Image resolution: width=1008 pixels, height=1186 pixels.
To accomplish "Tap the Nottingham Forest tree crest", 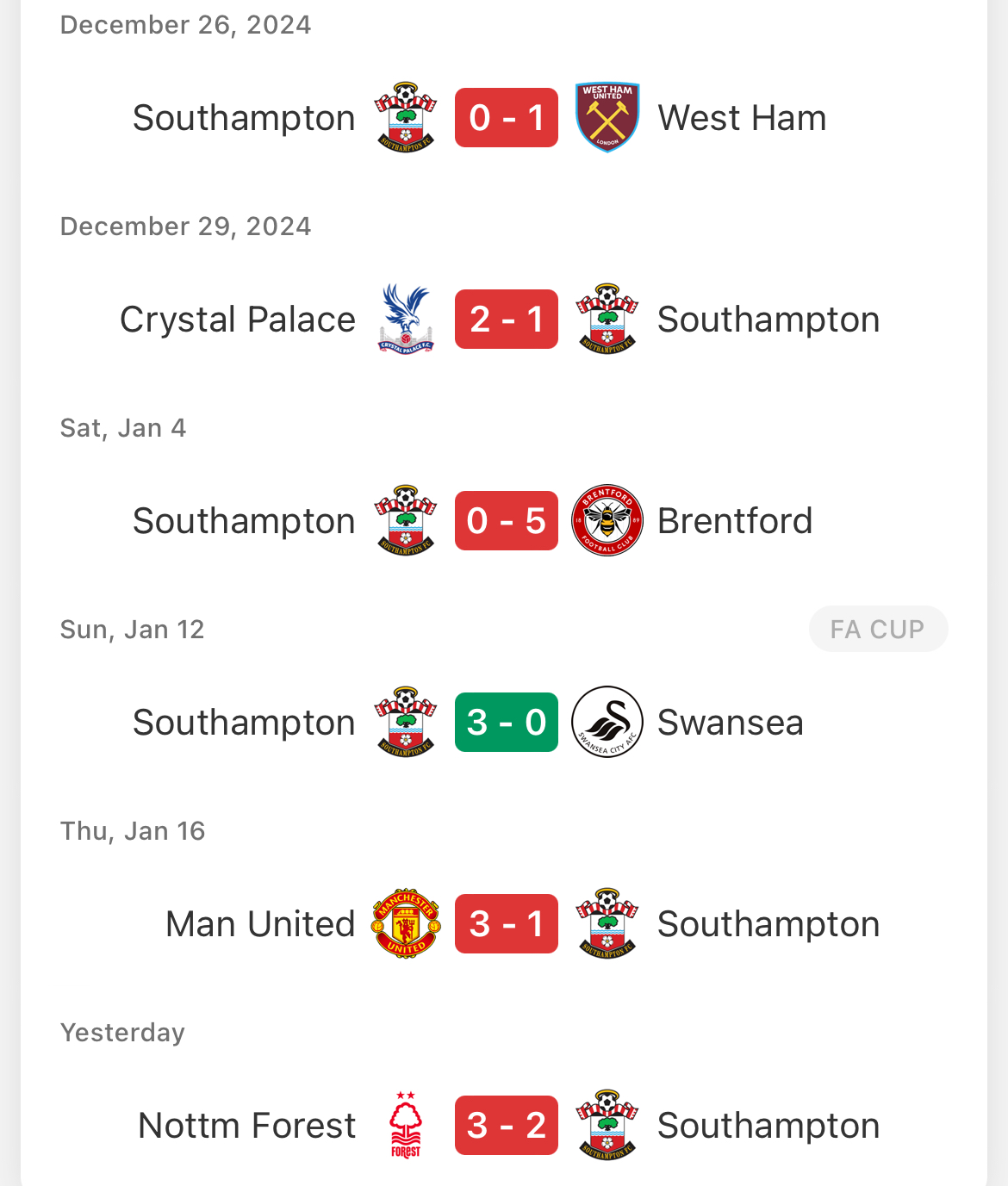I will 406,1125.
